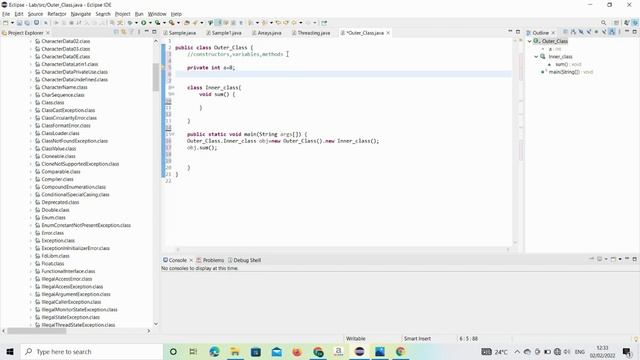Click the Windows Start button
The height and width of the screenshot is (360, 640).
[10, 351]
